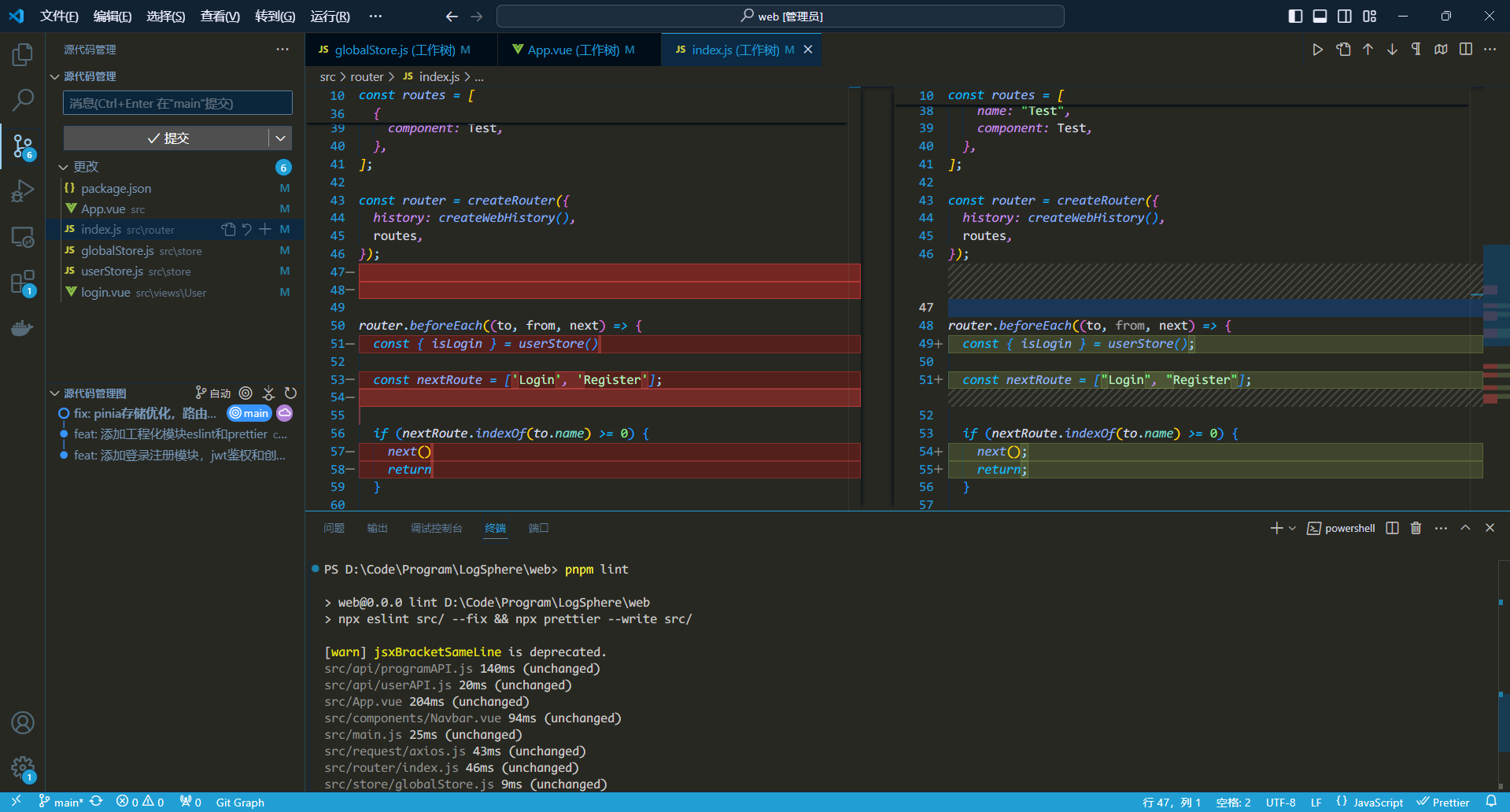Maximize the terminal panel with the chevron
The width and height of the screenshot is (1510, 812).
[x=1465, y=528]
